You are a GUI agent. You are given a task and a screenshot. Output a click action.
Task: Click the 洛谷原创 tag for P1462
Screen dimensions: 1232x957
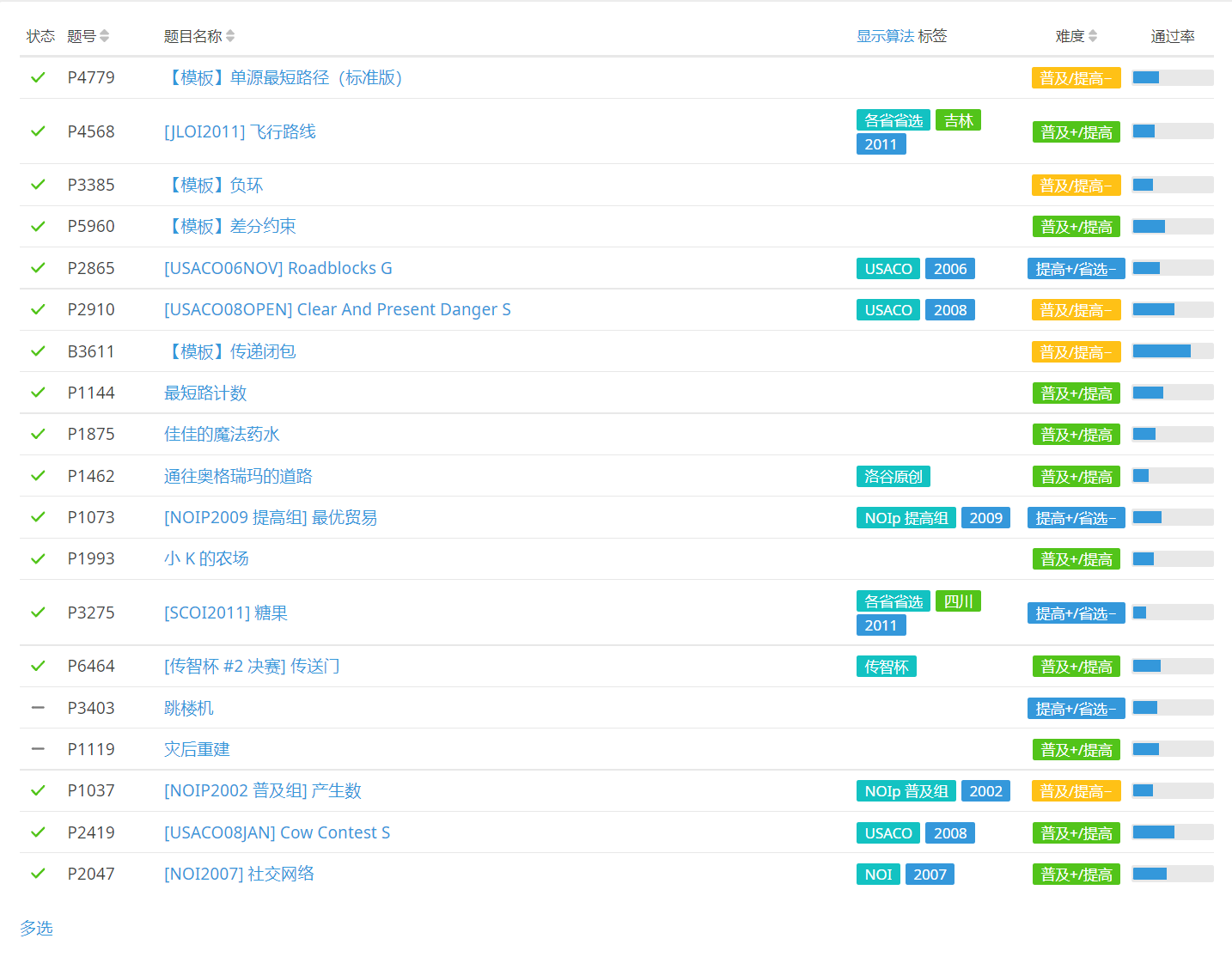coord(893,477)
